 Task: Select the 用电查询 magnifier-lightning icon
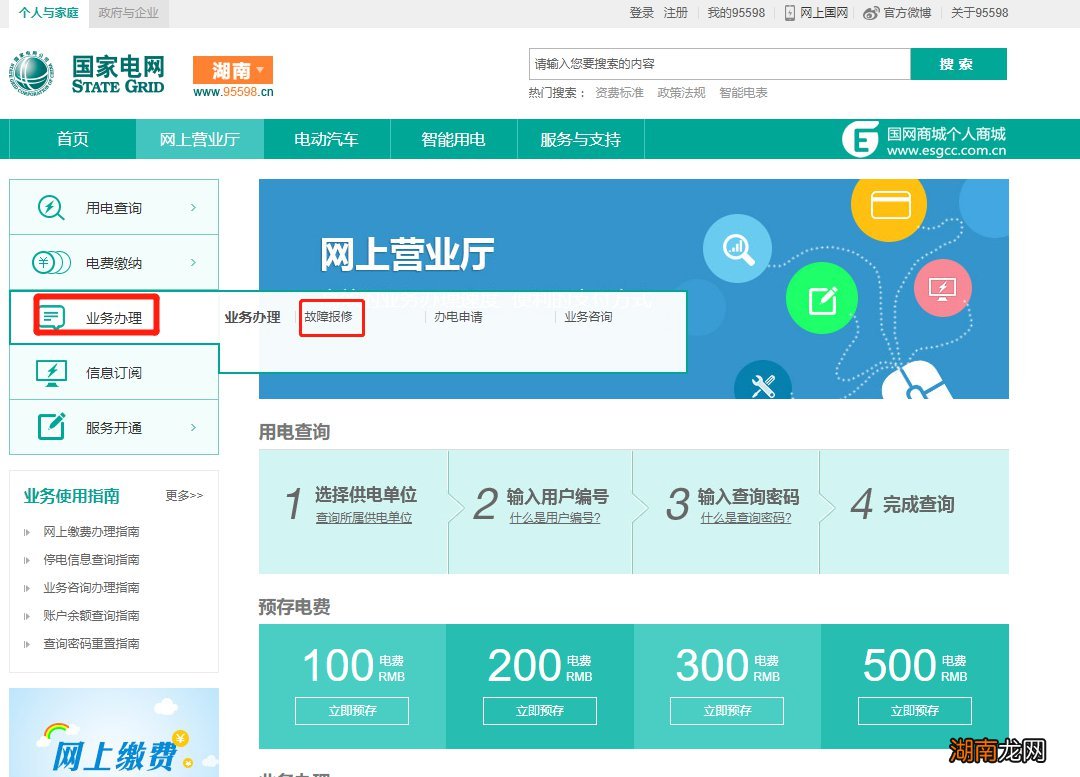click(x=53, y=206)
